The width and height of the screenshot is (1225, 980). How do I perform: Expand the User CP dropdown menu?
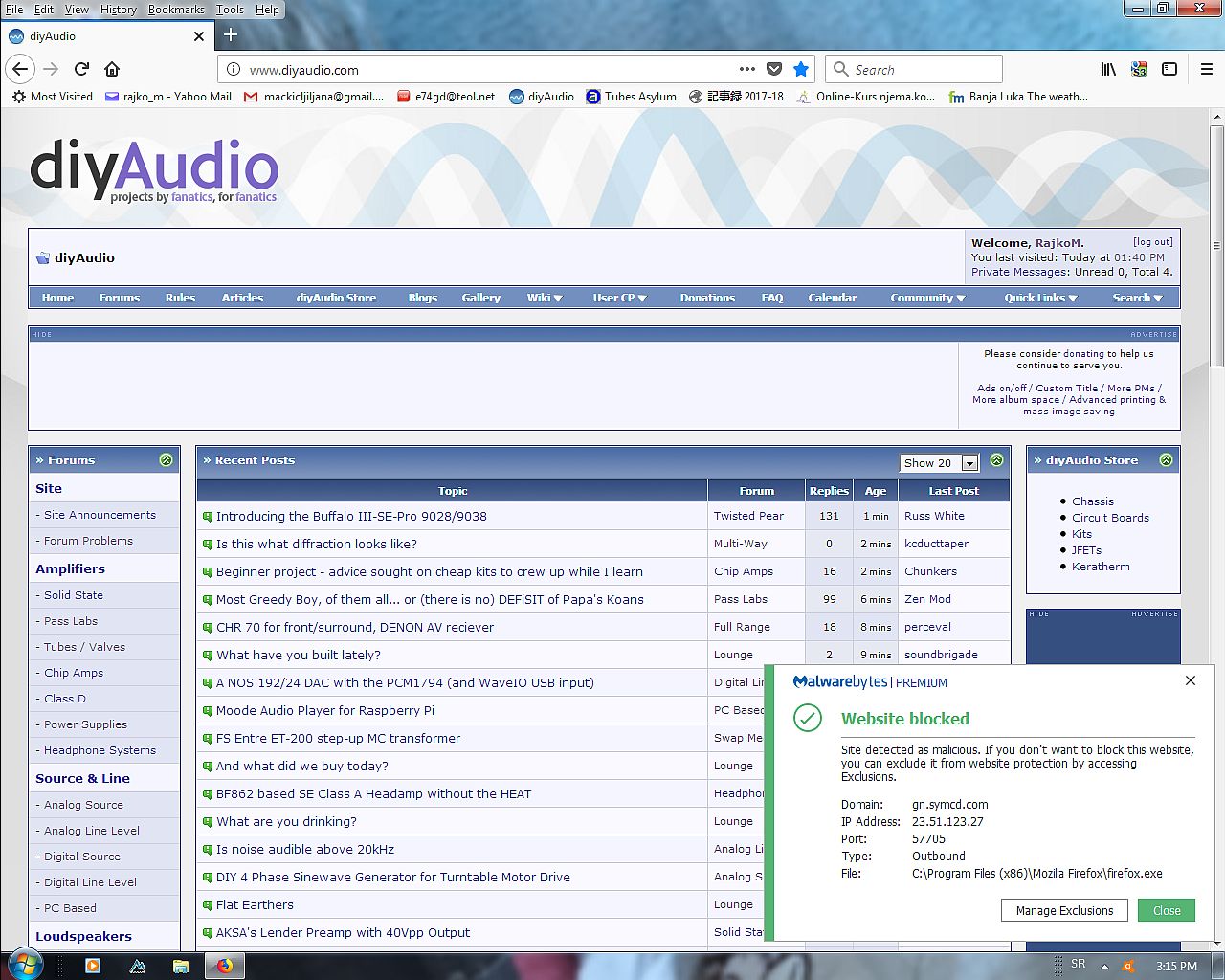(x=619, y=298)
